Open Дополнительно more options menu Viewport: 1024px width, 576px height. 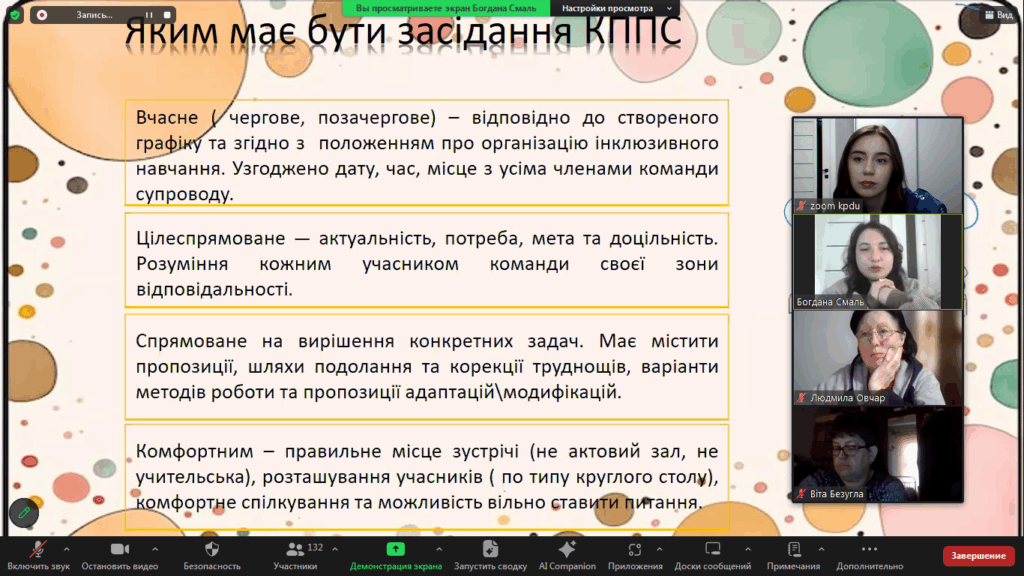click(868, 549)
